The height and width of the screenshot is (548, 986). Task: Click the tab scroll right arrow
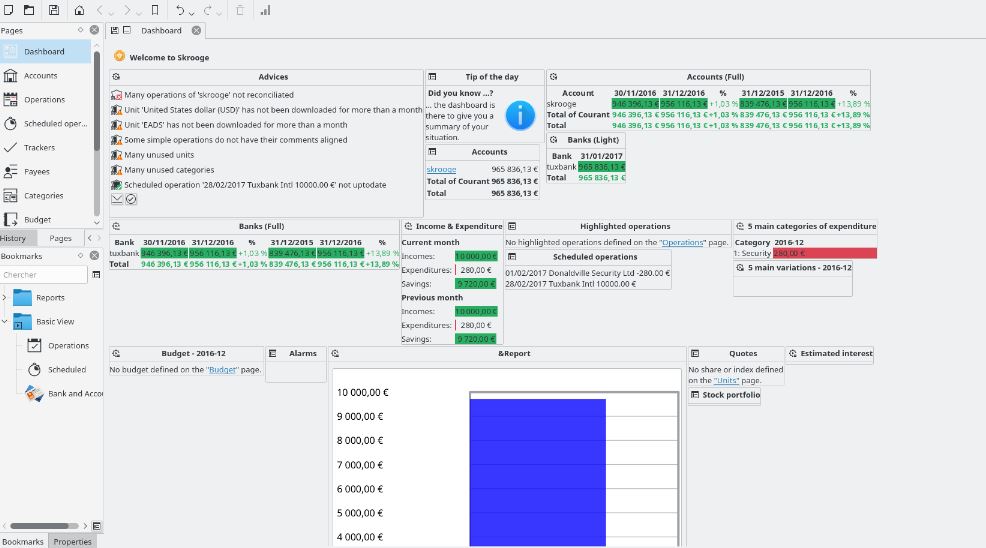tap(98, 238)
